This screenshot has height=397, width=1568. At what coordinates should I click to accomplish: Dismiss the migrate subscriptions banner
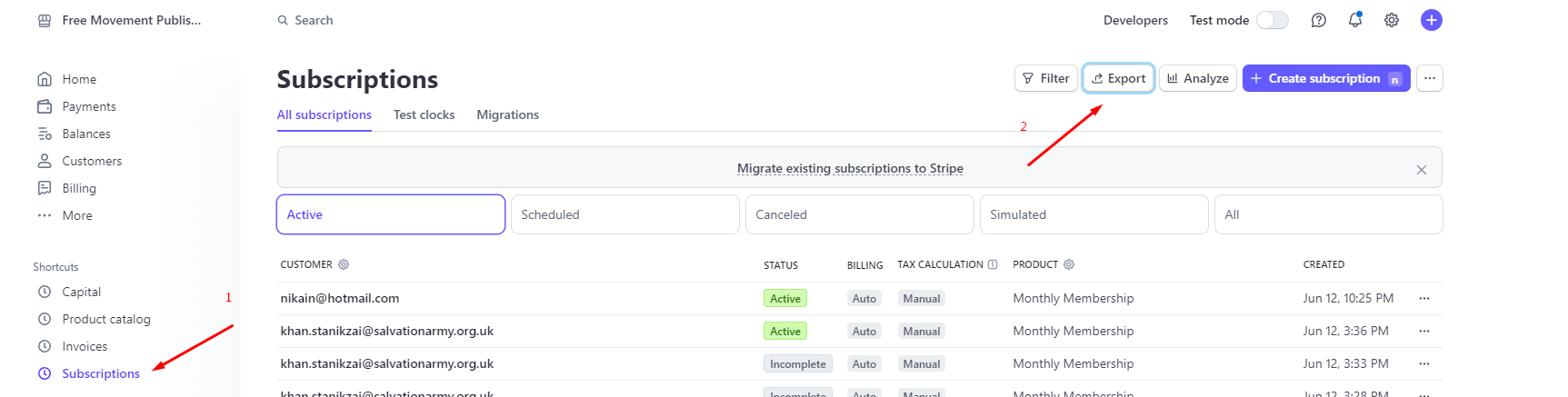[x=1421, y=170]
